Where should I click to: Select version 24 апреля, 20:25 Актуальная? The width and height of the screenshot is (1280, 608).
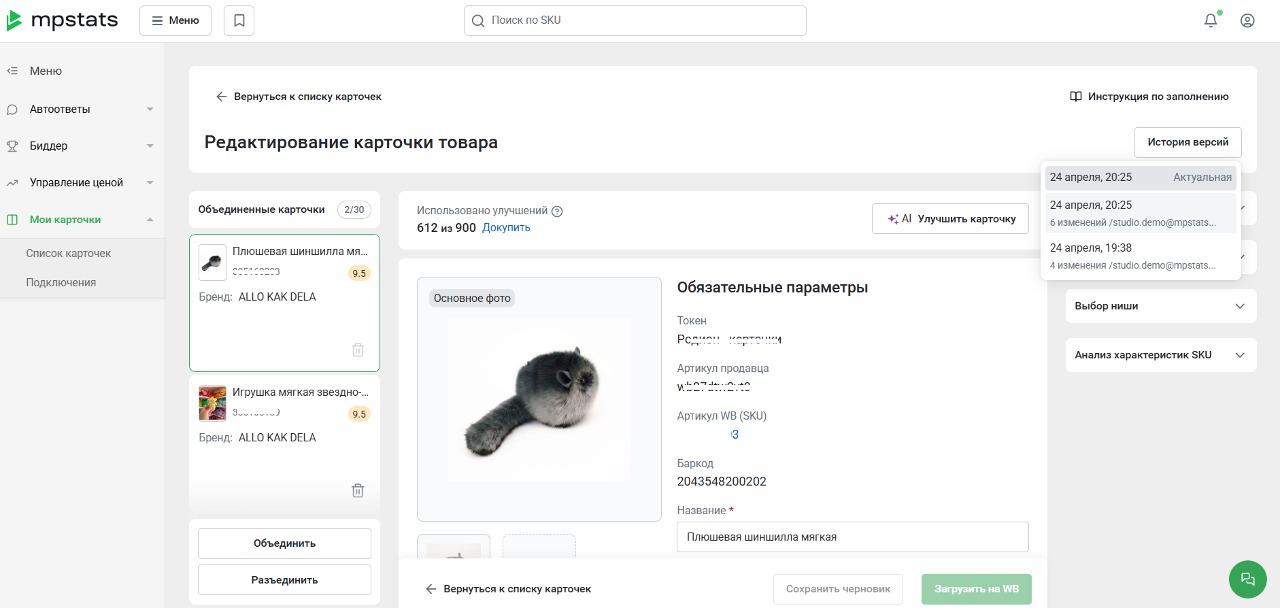click(1141, 178)
